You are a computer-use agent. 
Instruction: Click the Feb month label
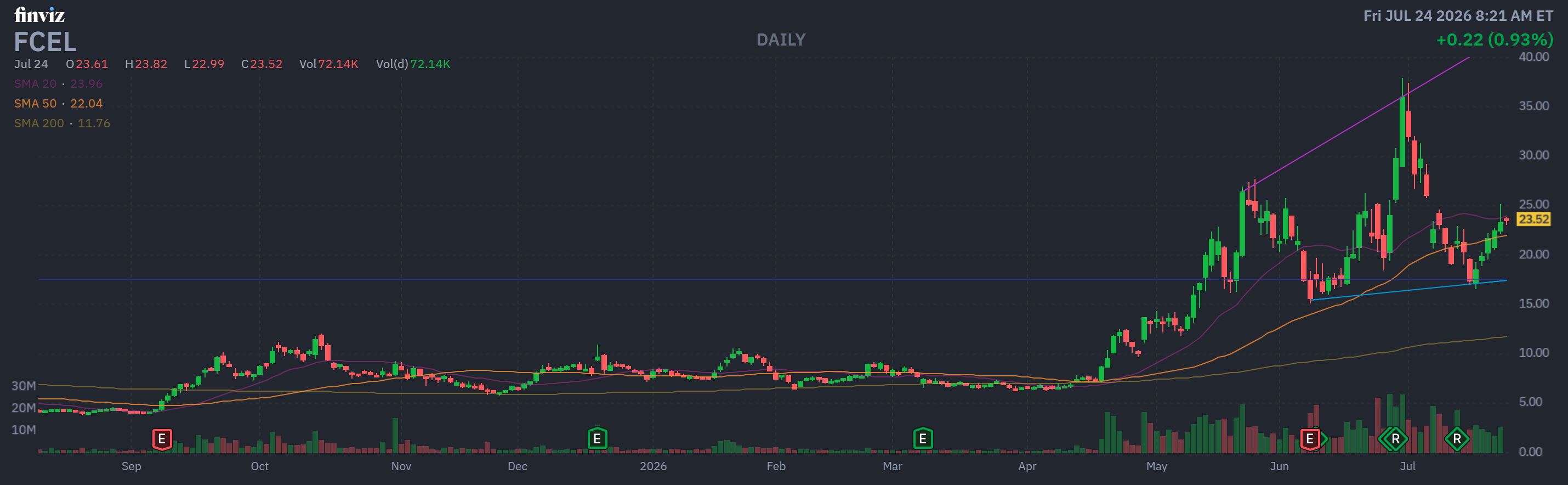click(776, 466)
